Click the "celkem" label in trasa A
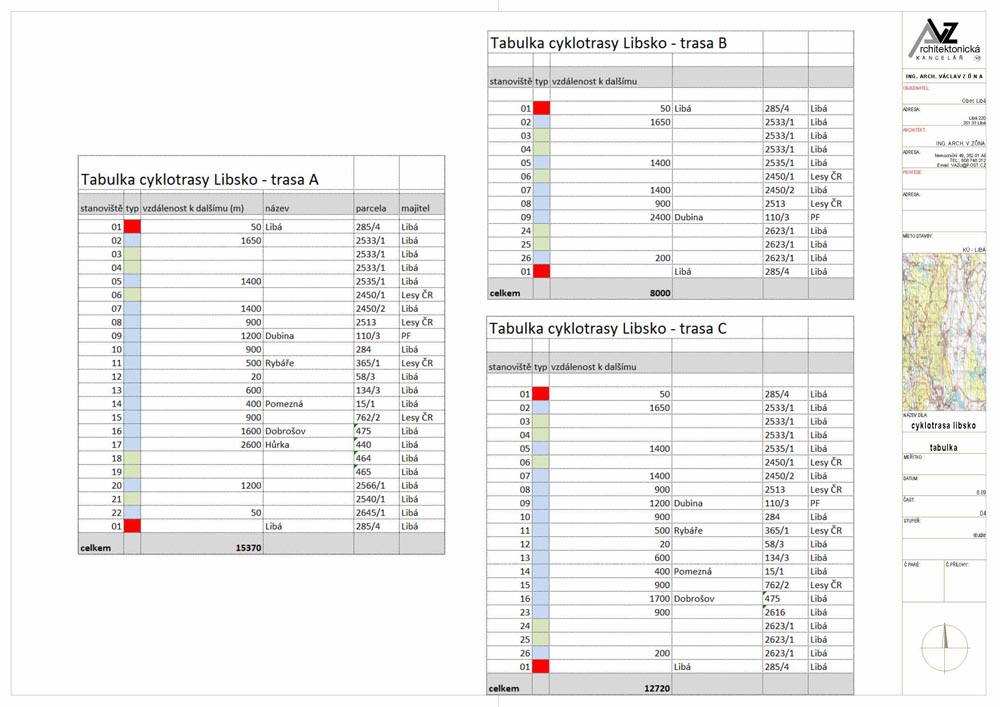1000x707 pixels. (96, 548)
